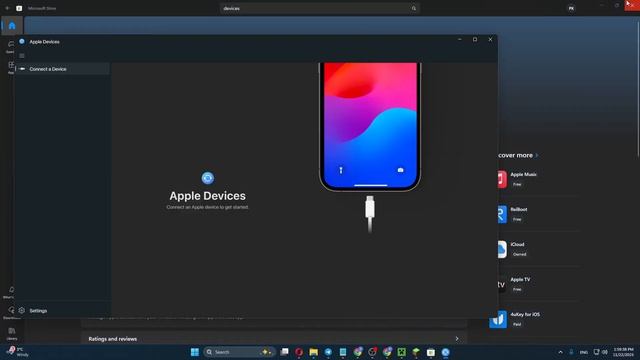
Task: Minimize the Apple Devices window
Action: (460, 40)
